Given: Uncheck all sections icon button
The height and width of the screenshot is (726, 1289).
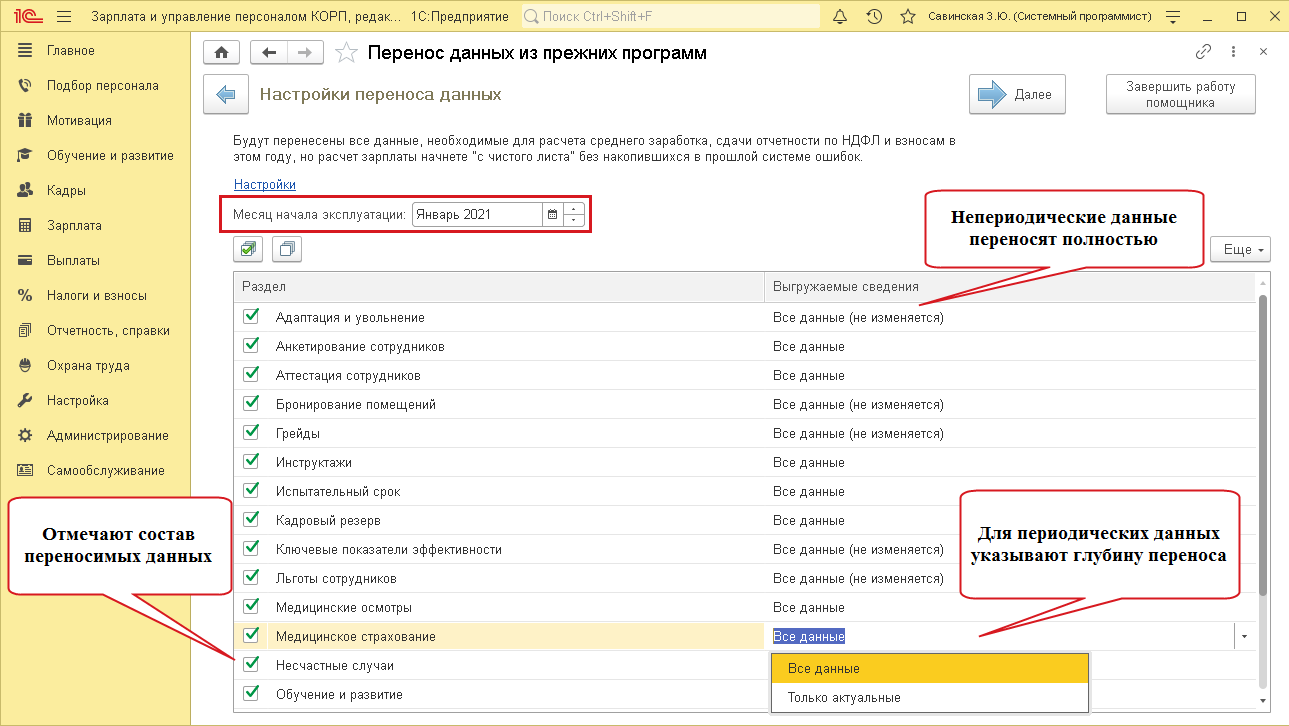Looking at the screenshot, I should pos(287,249).
